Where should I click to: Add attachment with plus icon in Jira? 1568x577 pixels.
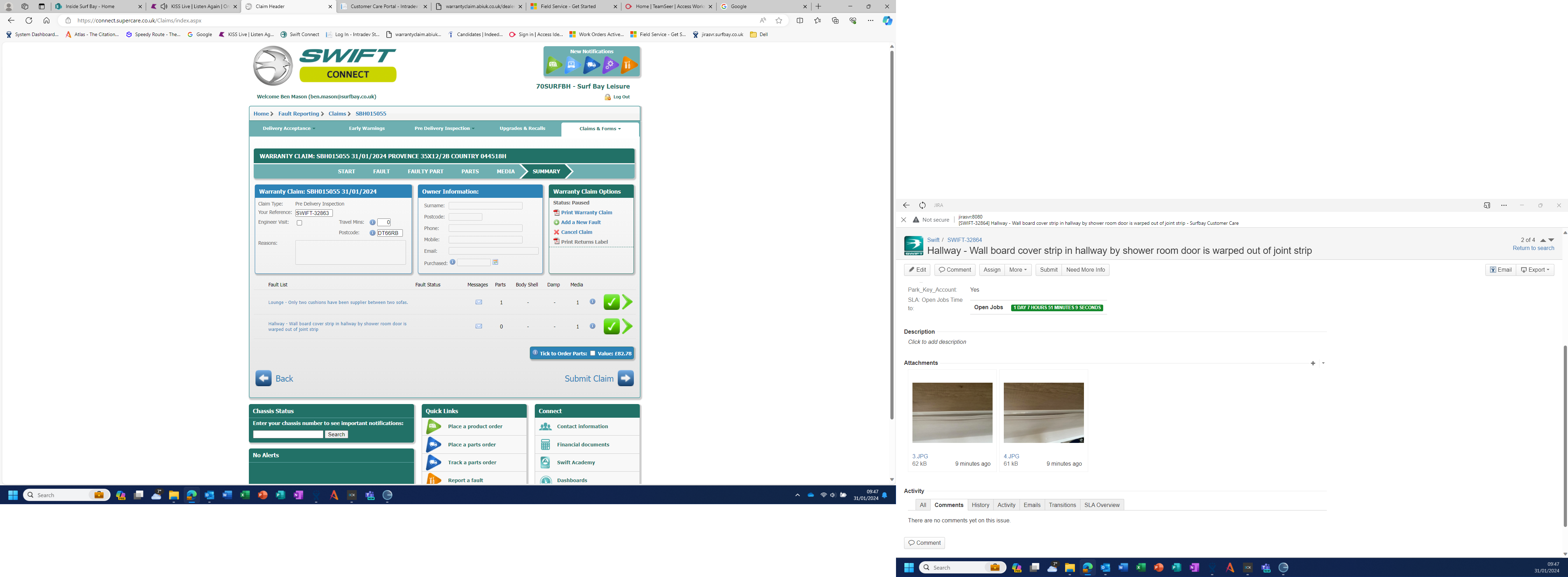click(1312, 363)
